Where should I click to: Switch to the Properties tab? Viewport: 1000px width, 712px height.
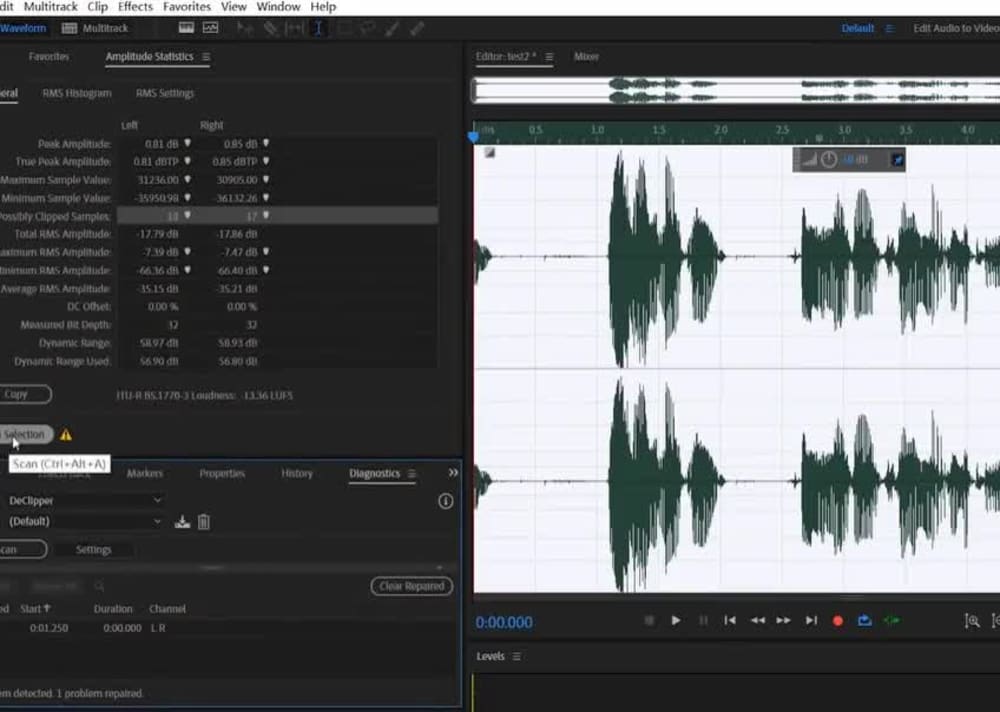pyautogui.click(x=222, y=473)
